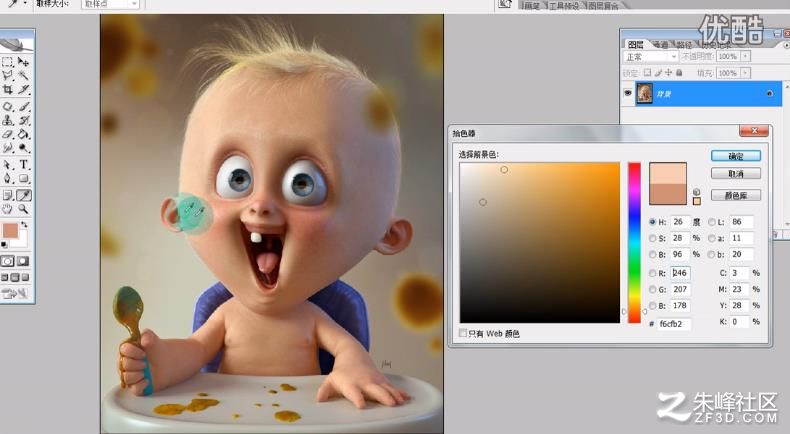Select the Paint Bucket tool
Screen dimensions: 790x434
[x=23, y=135]
